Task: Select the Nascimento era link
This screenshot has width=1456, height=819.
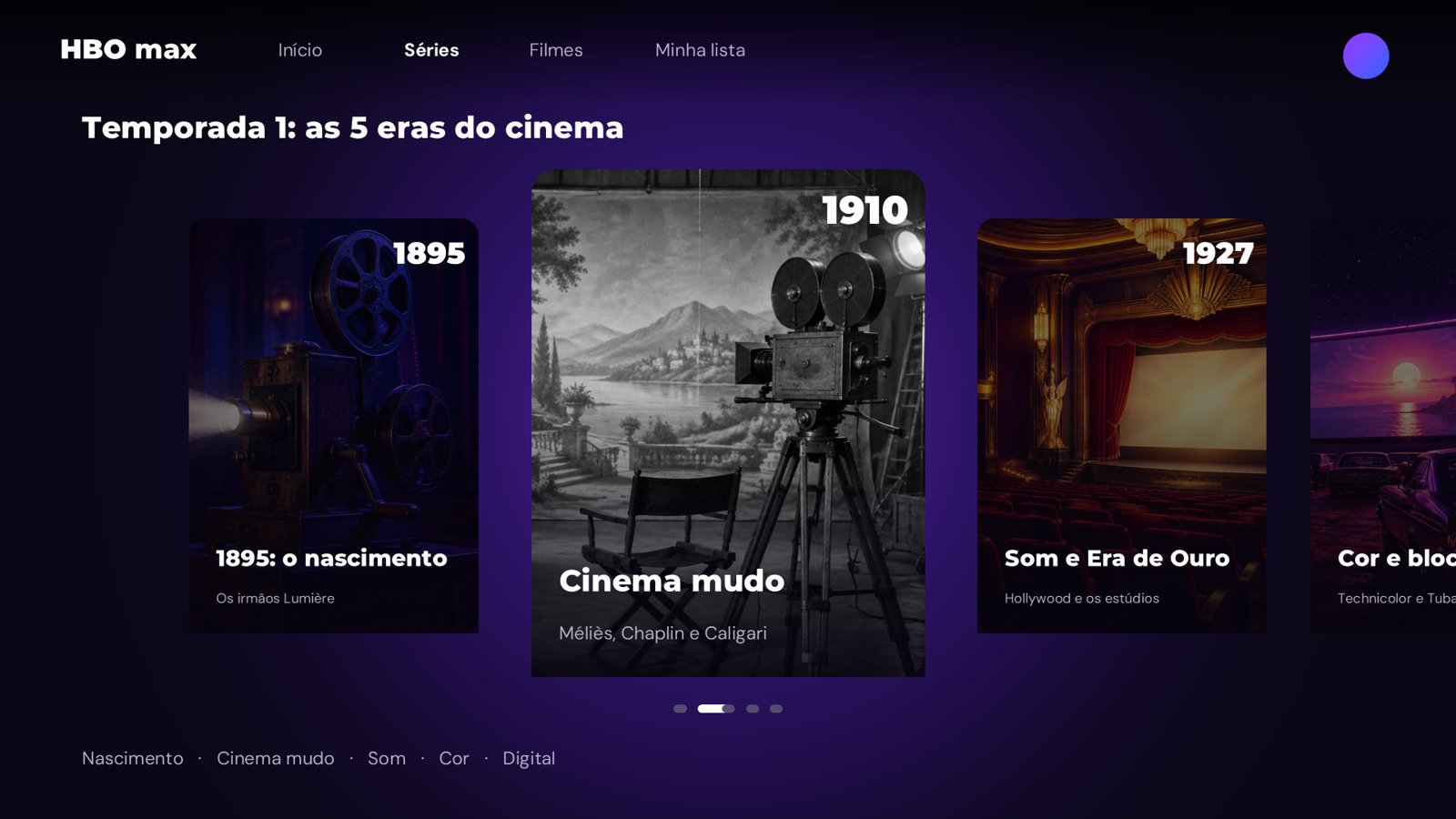Action: [133, 758]
